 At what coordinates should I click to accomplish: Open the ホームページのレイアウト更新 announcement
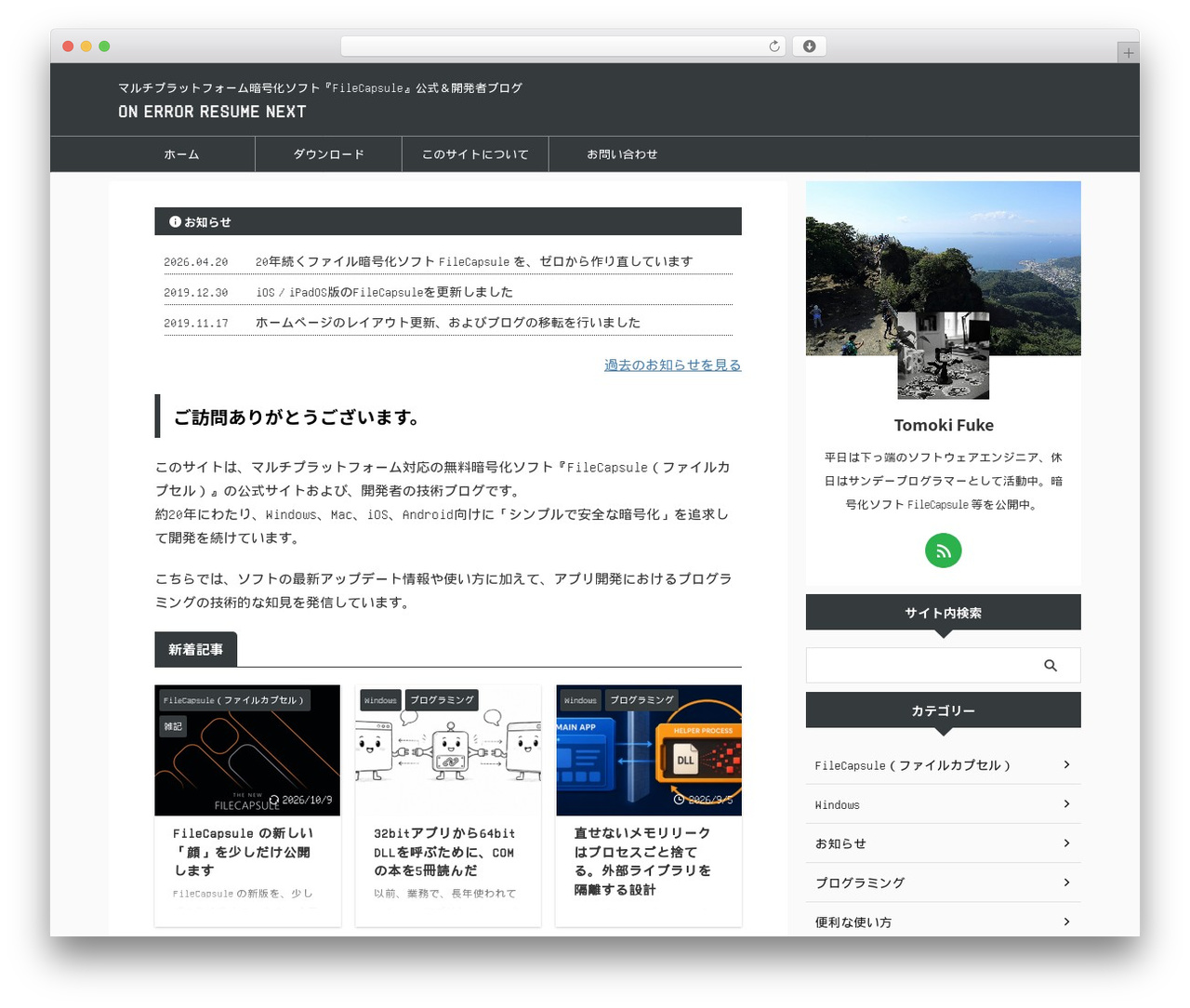point(448,323)
